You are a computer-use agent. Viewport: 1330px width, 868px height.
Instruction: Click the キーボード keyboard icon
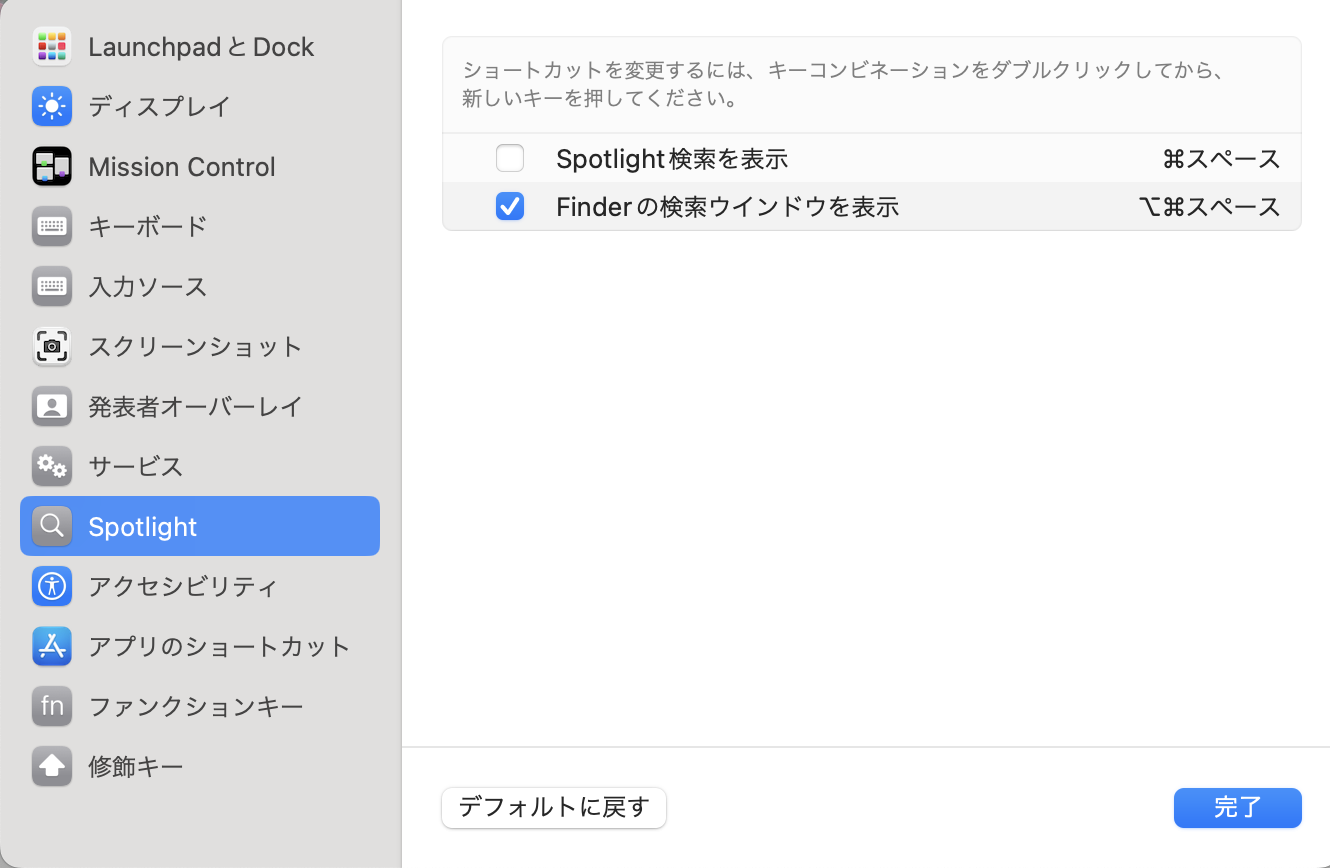click(51, 226)
